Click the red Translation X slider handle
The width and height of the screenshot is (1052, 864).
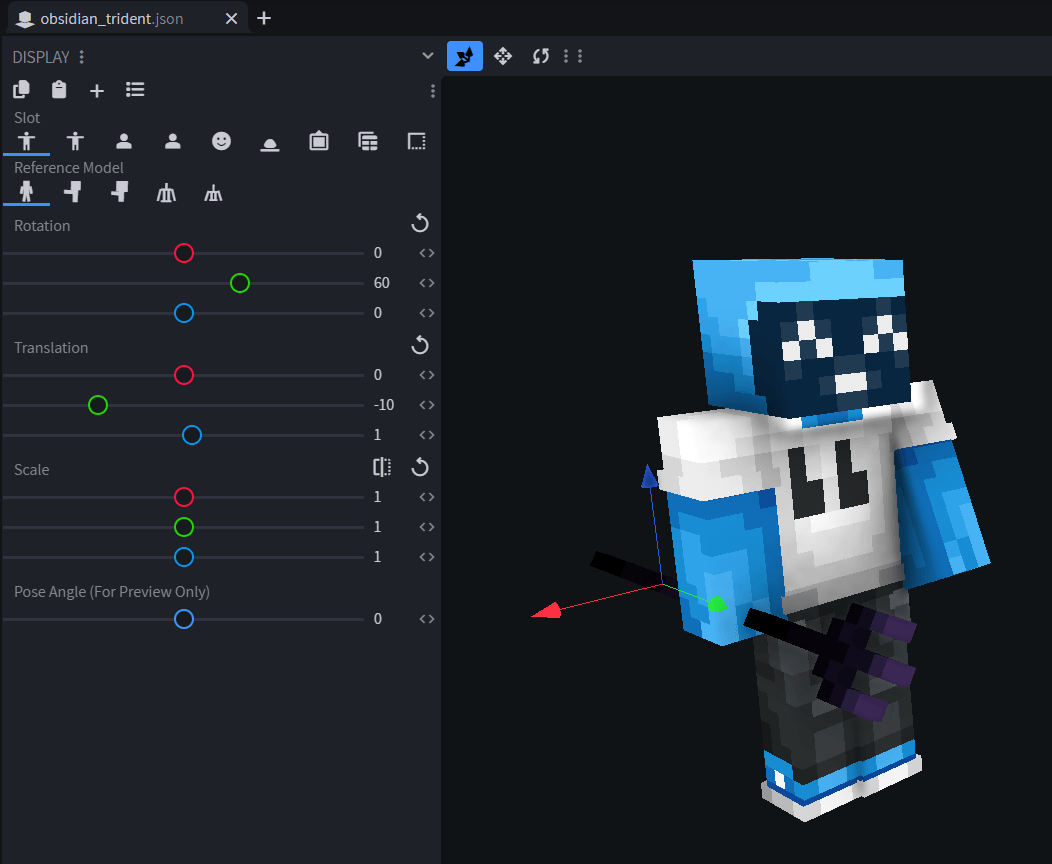[x=184, y=375]
